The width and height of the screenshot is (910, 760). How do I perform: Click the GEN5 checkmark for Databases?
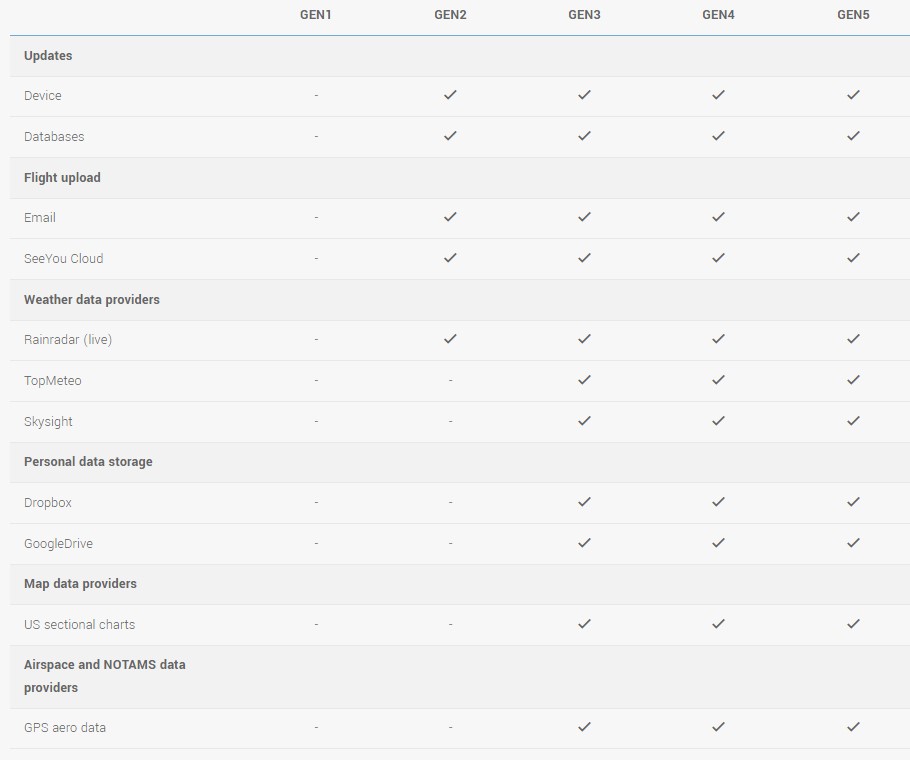click(853, 136)
